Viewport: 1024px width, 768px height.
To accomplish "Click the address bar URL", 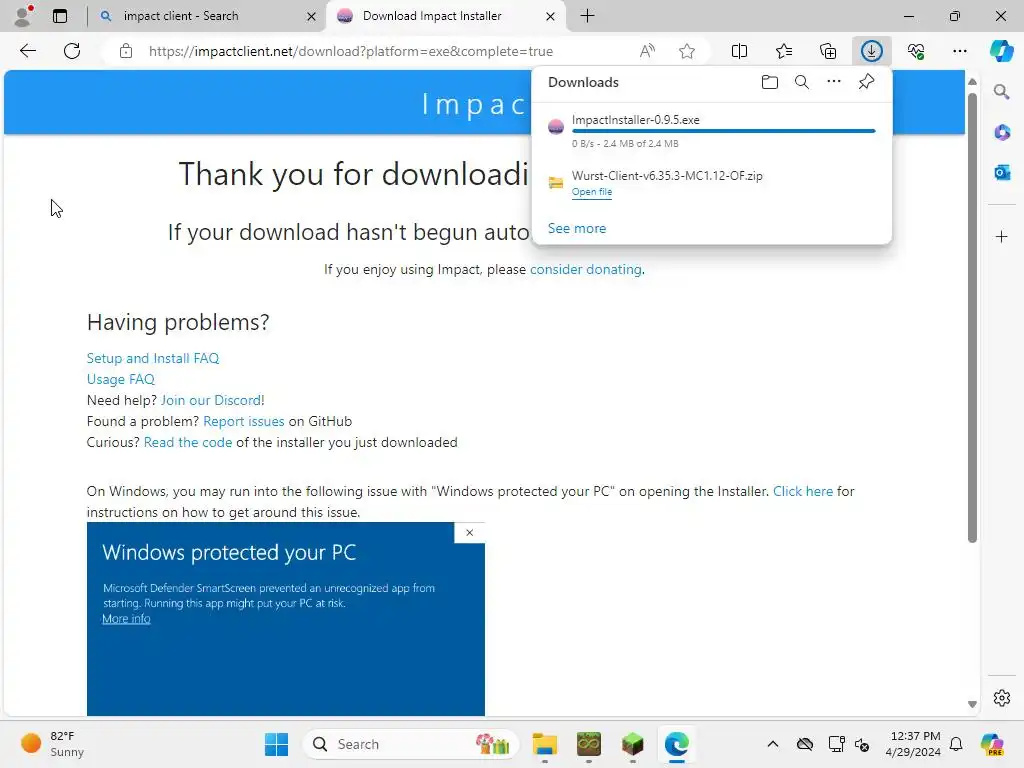I will pos(351,51).
